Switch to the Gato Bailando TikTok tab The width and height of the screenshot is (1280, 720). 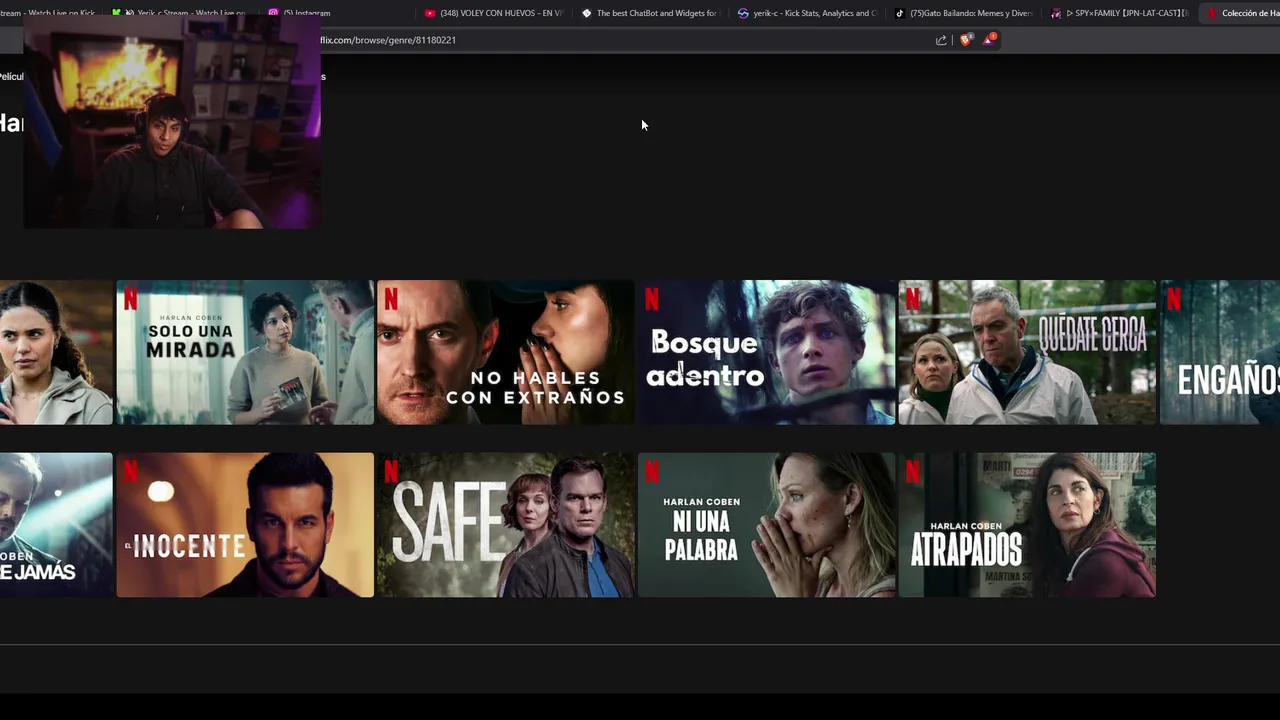(x=964, y=13)
